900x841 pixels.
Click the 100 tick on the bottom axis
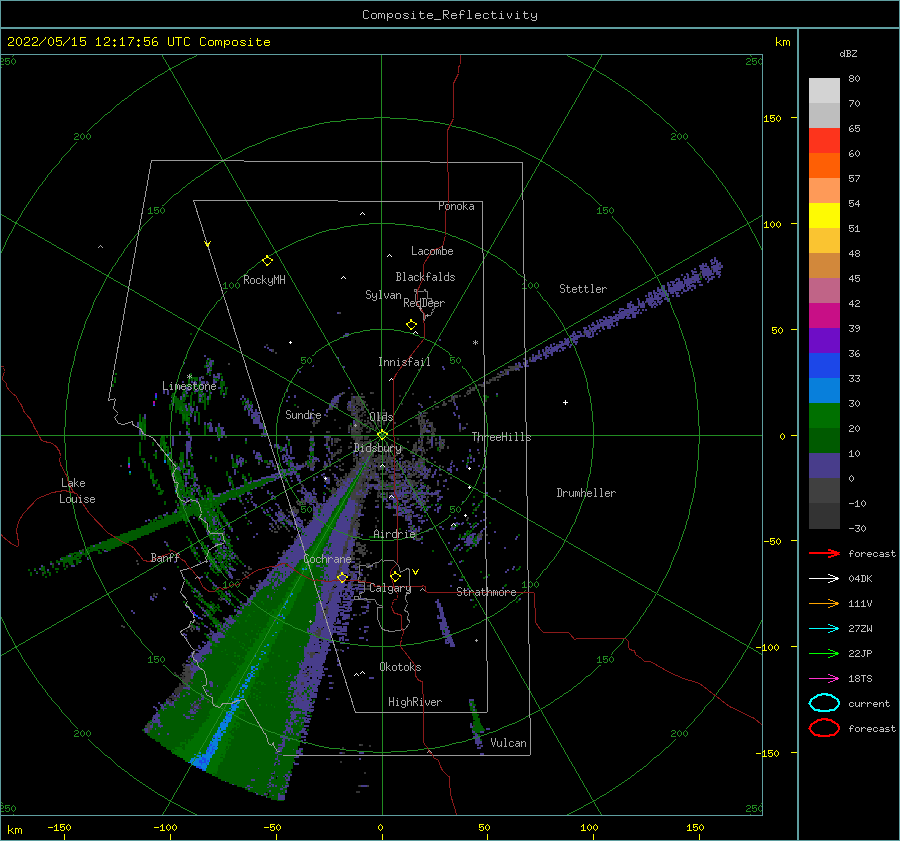click(589, 827)
